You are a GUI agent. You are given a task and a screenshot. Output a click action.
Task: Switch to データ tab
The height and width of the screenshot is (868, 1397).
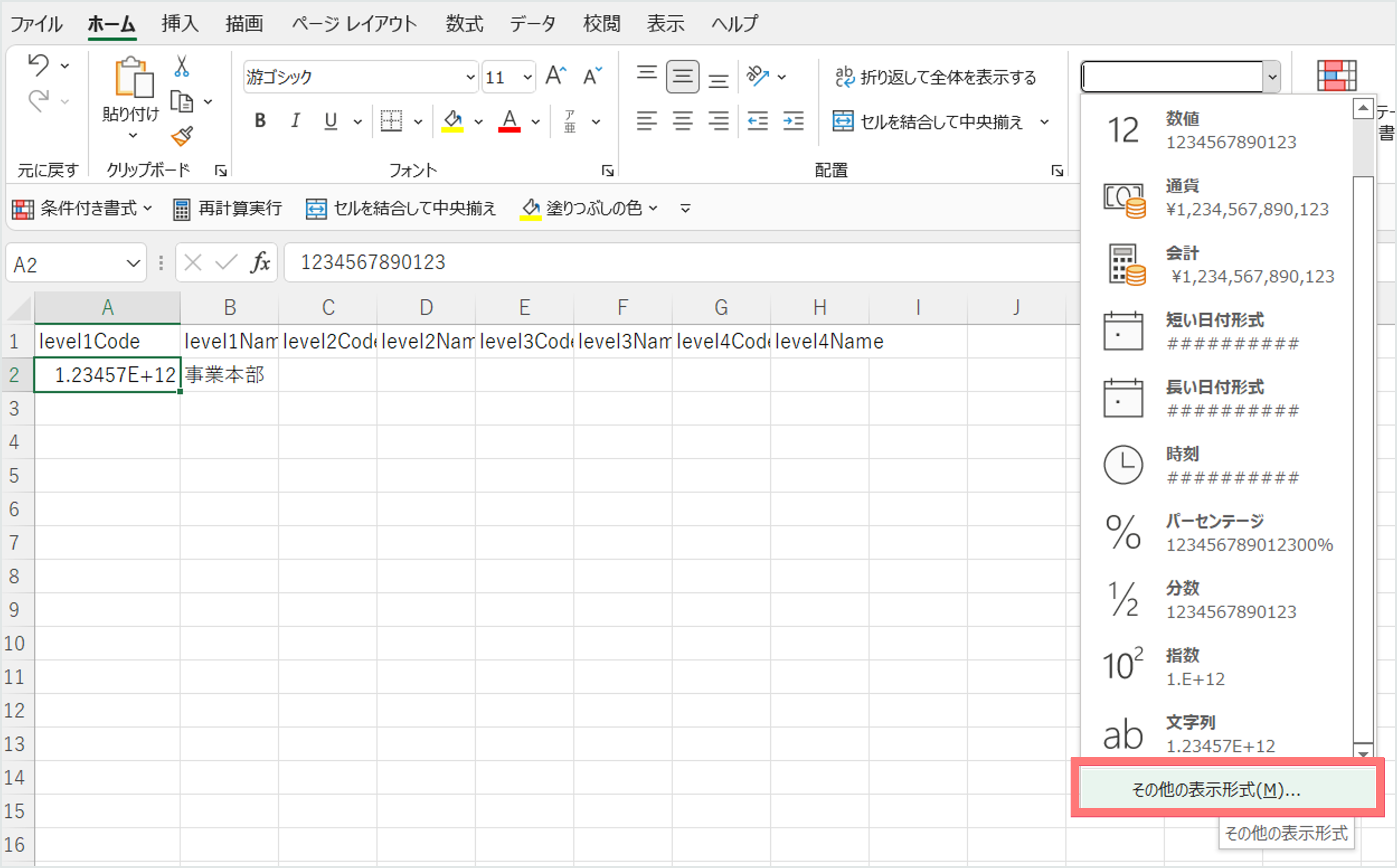pyautogui.click(x=533, y=24)
